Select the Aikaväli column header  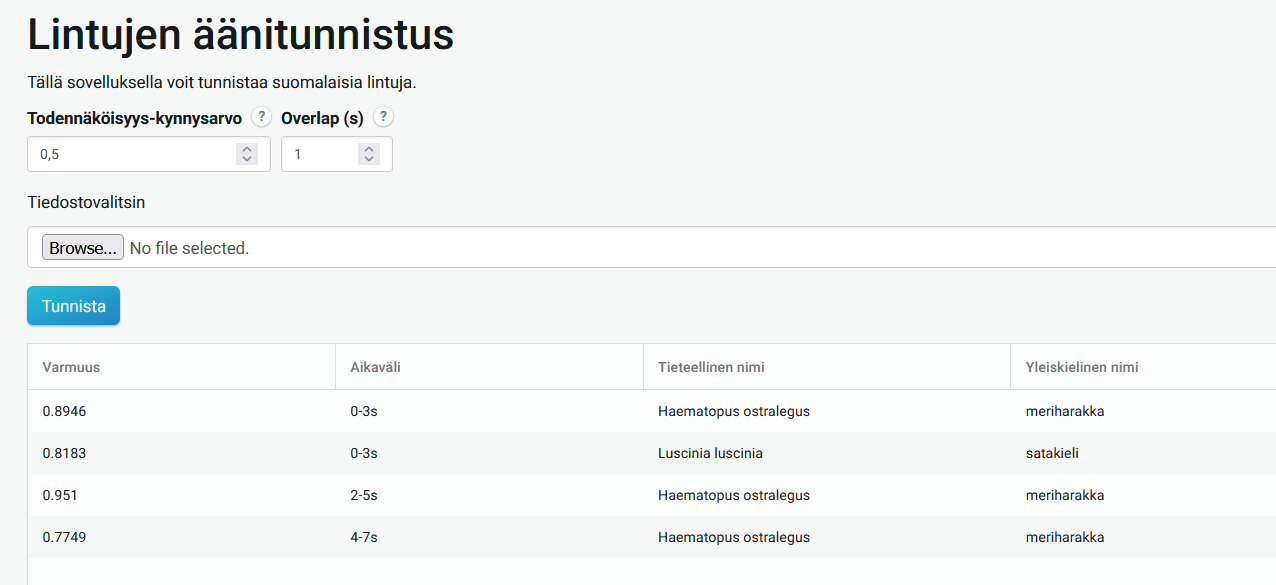tap(375, 367)
